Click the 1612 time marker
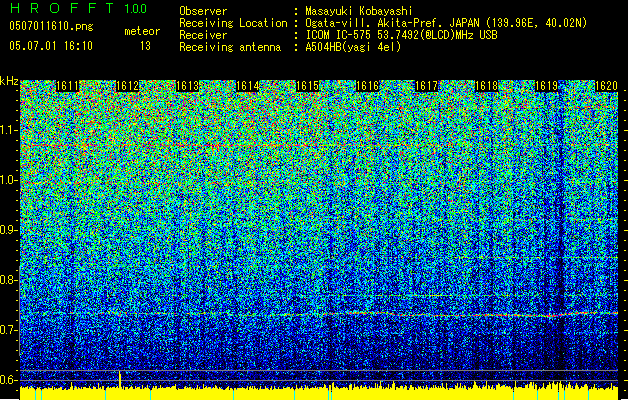This screenshot has height=400, width=629. tap(127, 86)
